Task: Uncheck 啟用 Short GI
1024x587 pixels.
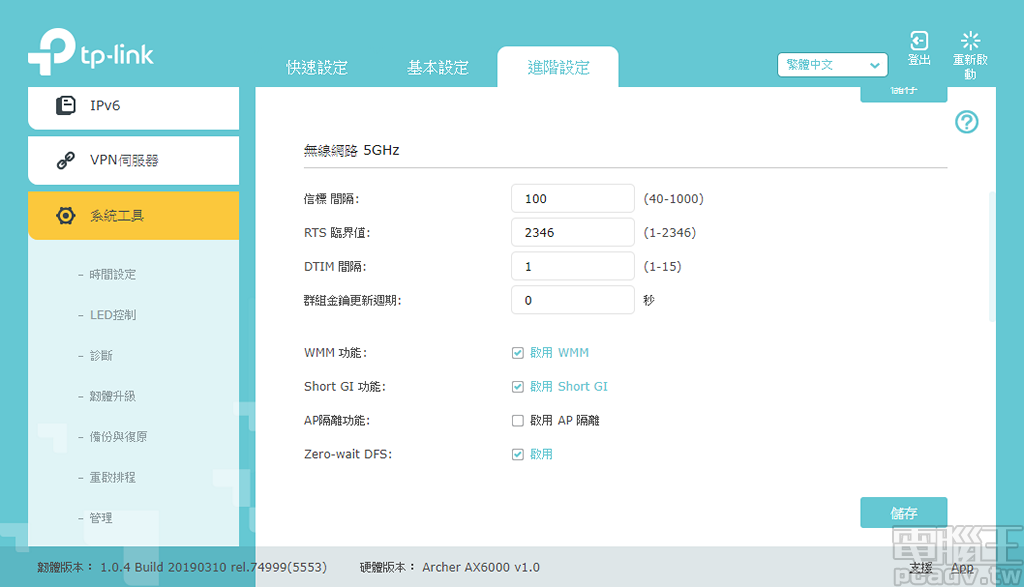Action: pos(517,386)
